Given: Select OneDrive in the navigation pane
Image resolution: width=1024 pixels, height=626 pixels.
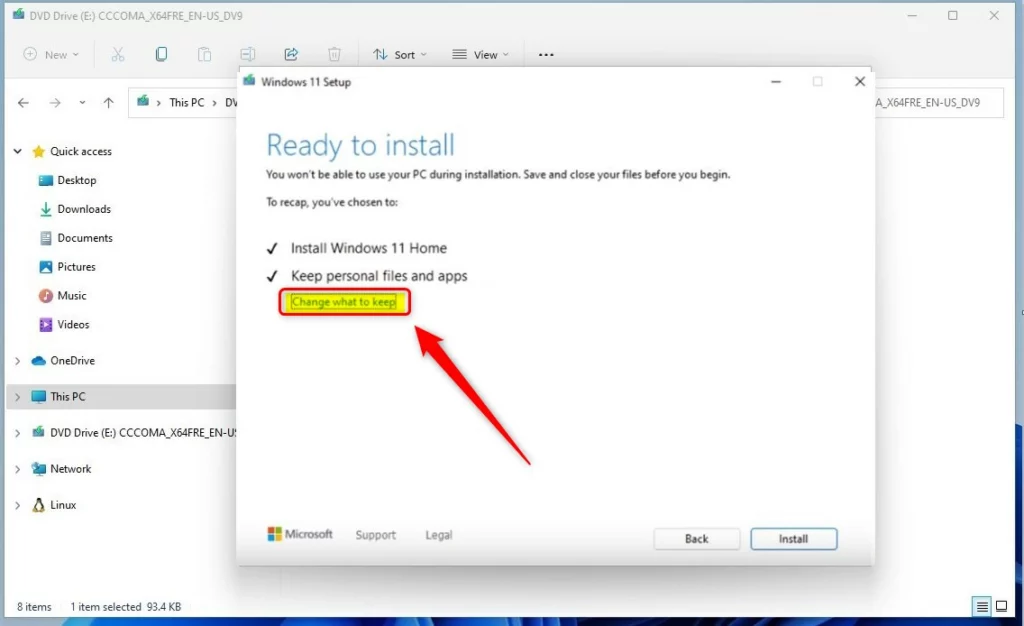Looking at the screenshot, I should click(x=72, y=360).
